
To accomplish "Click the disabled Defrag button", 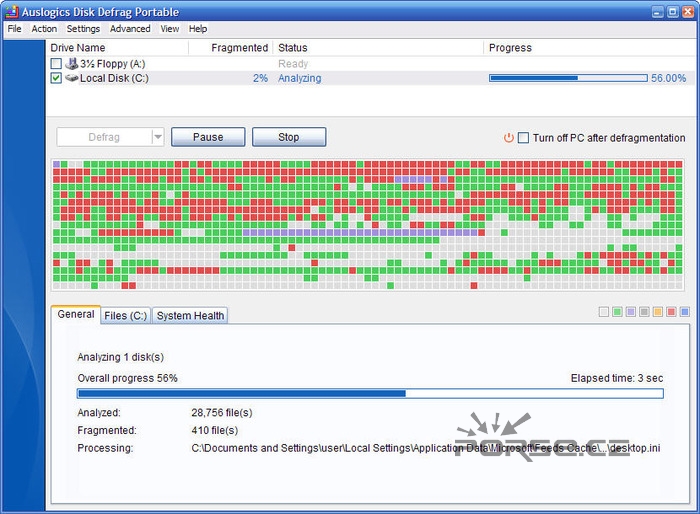I will [x=104, y=137].
